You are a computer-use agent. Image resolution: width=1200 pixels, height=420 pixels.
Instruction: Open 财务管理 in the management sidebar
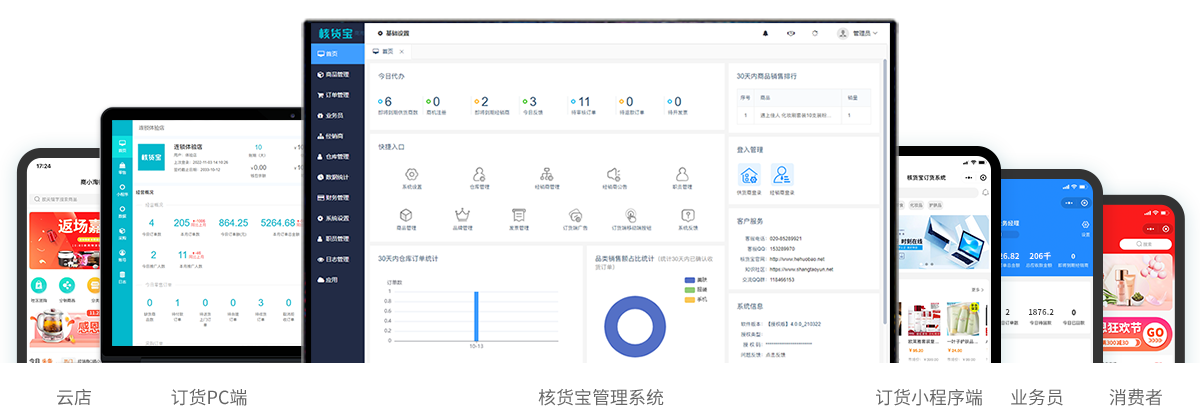[x=337, y=197]
